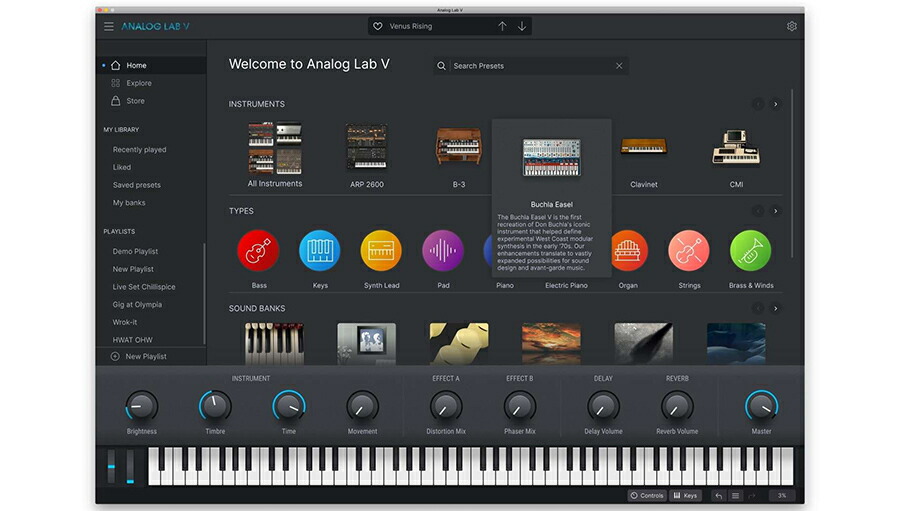Choose the Clavinet instrument
Image resolution: width=900 pixels, height=511 pixels.
(644, 147)
